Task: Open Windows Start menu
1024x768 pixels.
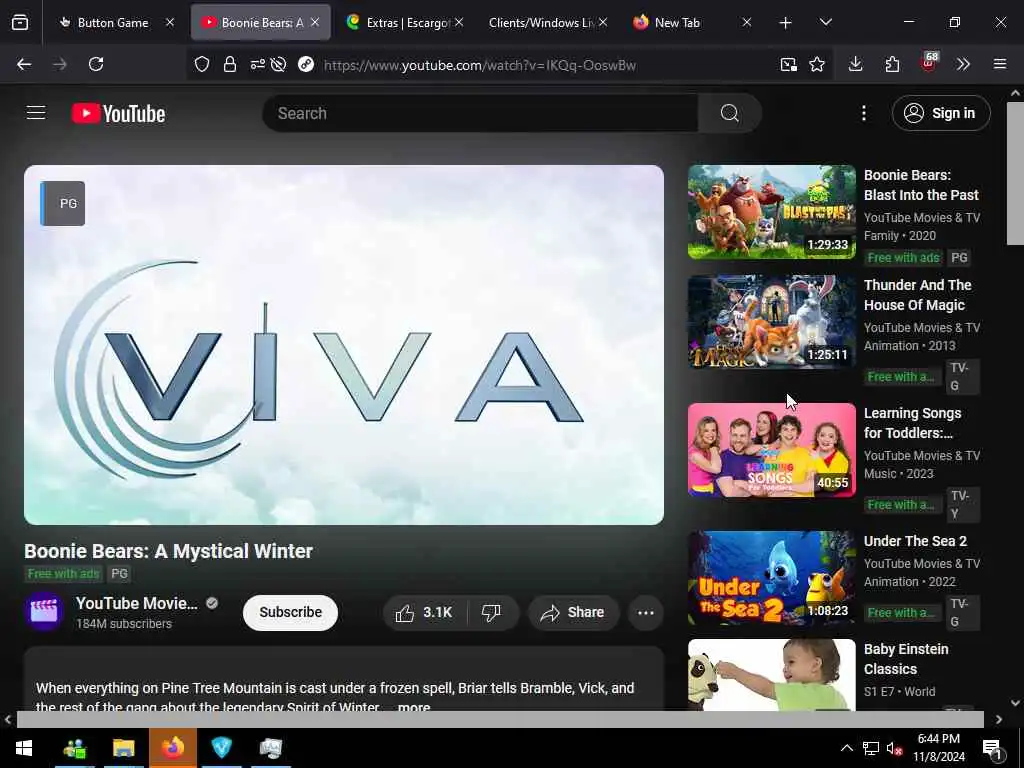Action: click(x=24, y=748)
